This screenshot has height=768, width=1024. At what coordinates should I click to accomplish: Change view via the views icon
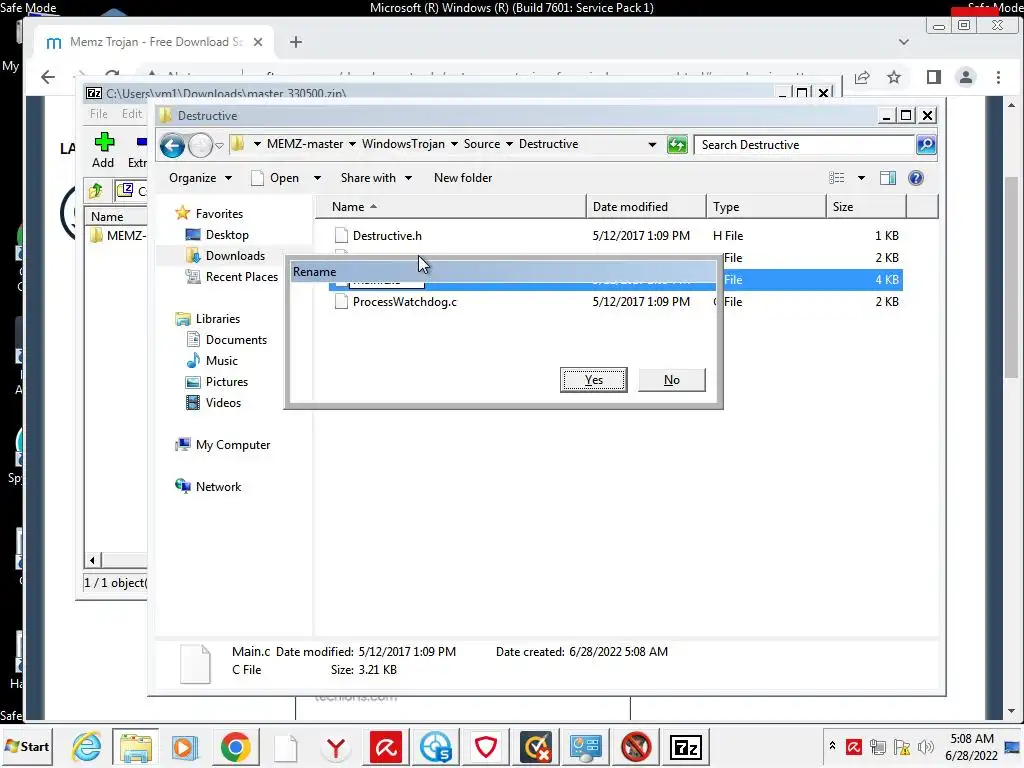coord(837,178)
